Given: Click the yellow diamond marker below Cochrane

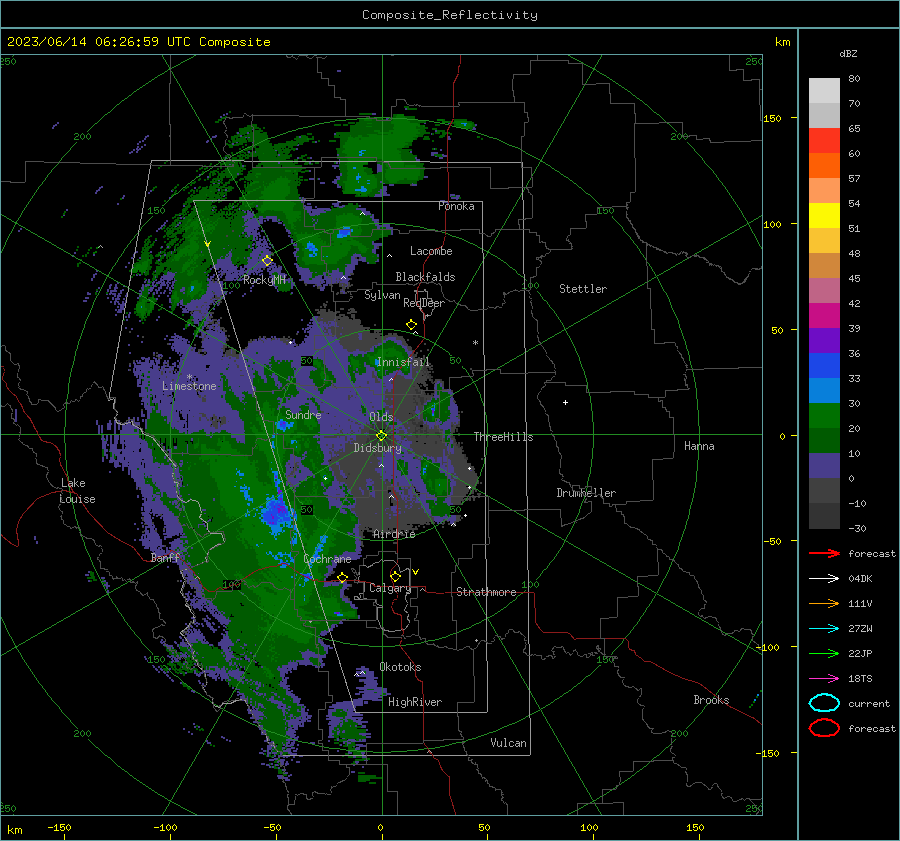Looking at the screenshot, I should coord(343,577).
